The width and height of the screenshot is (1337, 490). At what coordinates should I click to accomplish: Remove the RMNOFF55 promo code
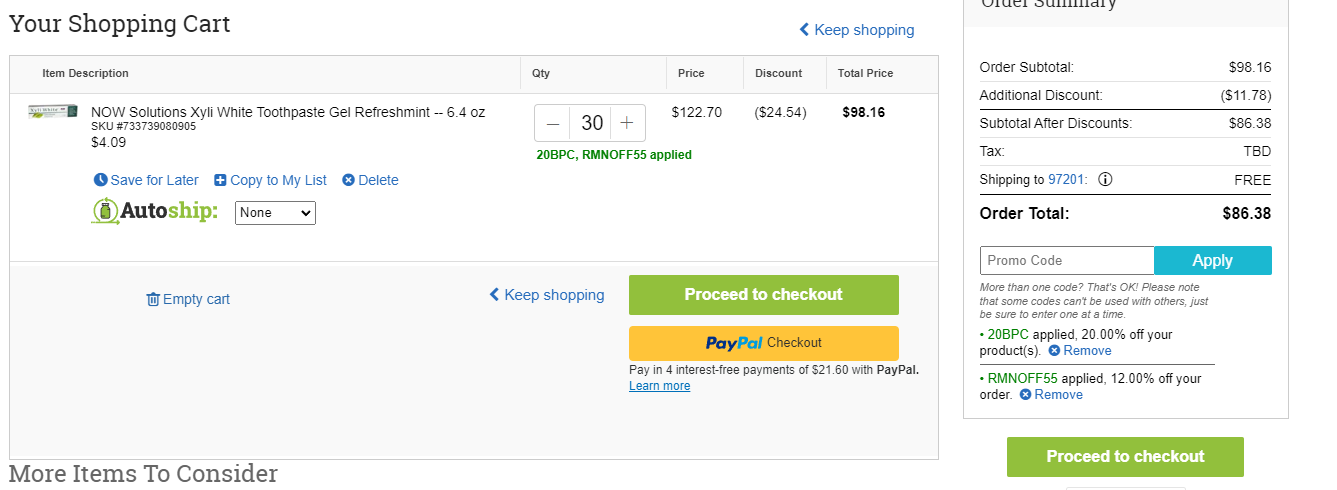(x=1051, y=395)
